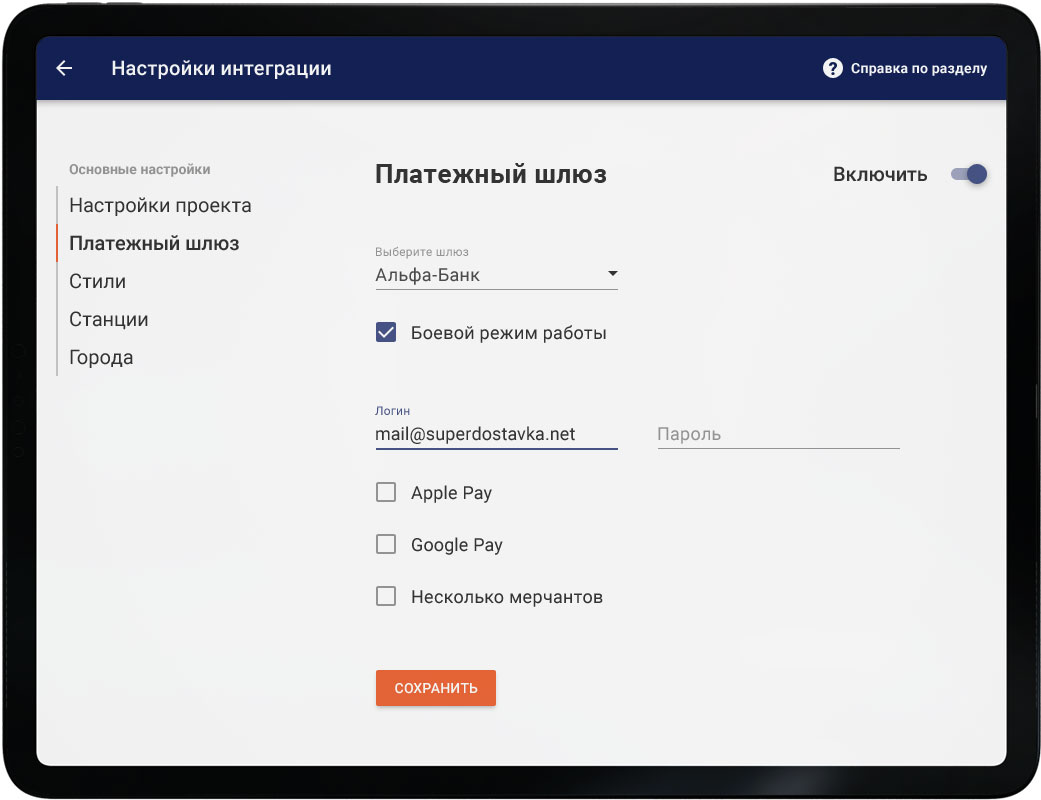Select Платежный шлюз in the sidebar

(x=154, y=244)
